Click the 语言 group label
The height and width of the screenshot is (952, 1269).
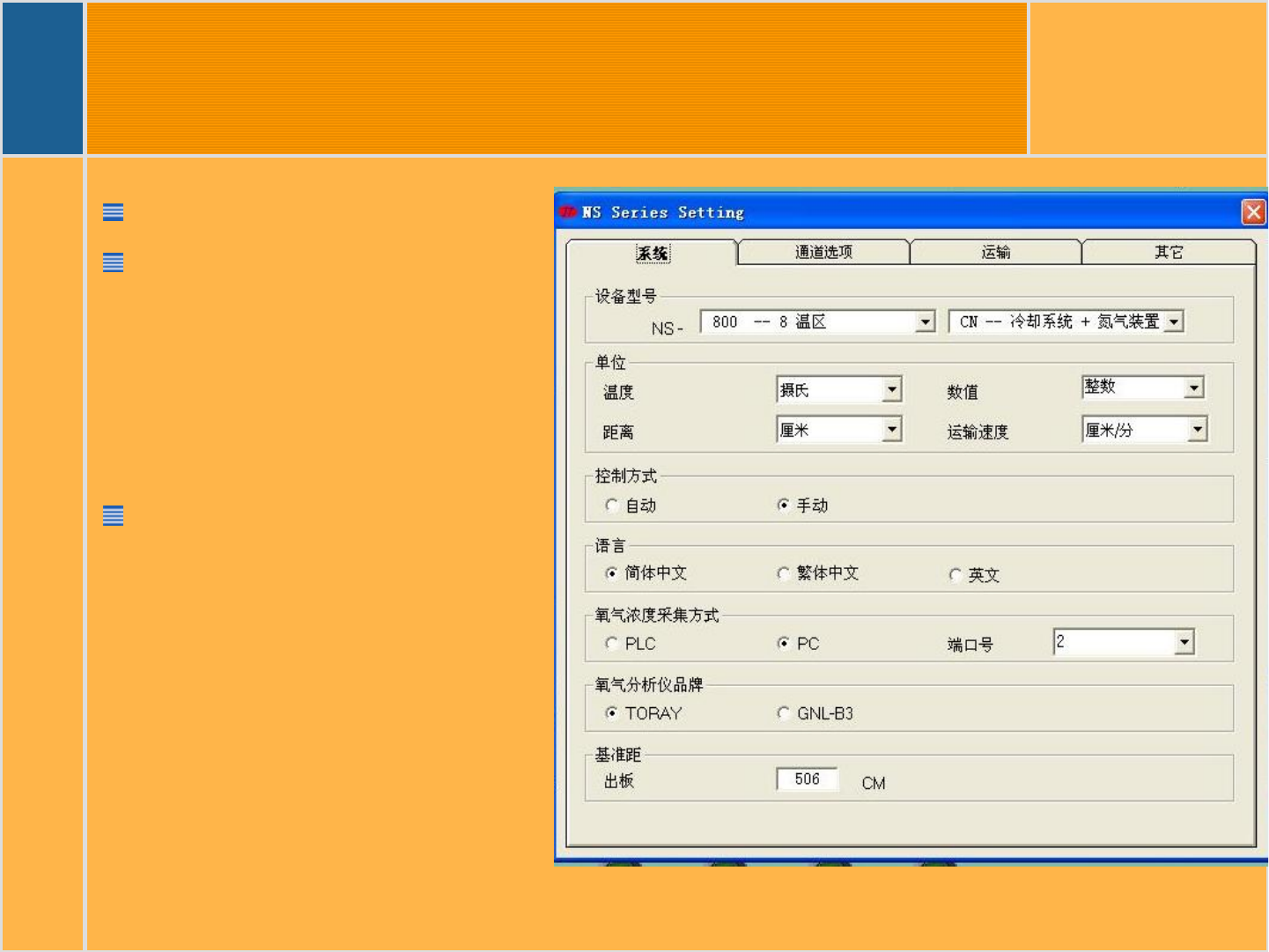coord(610,546)
